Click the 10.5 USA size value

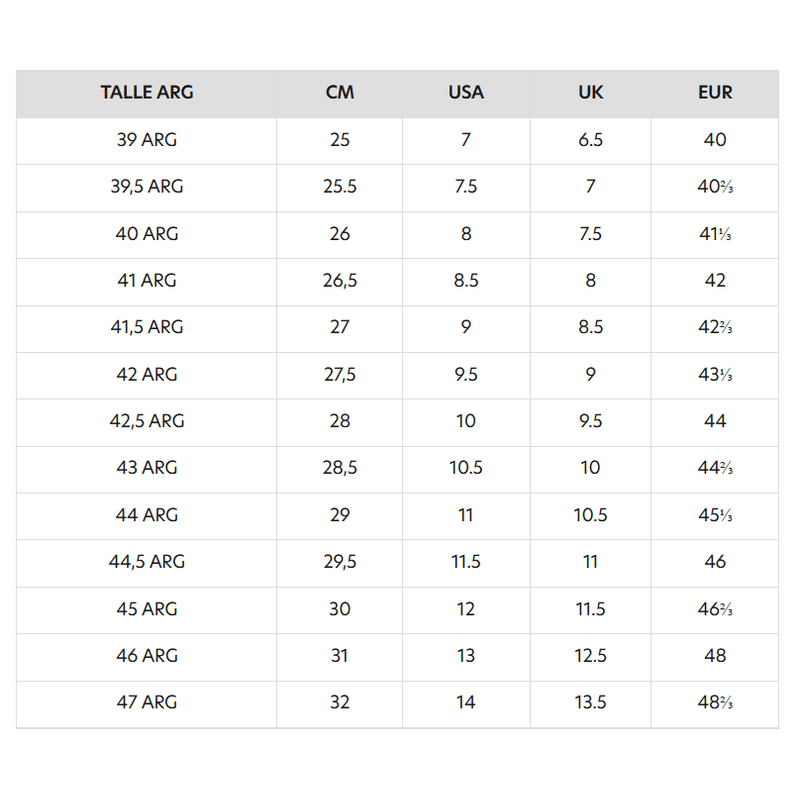pyautogui.click(x=466, y=468)
